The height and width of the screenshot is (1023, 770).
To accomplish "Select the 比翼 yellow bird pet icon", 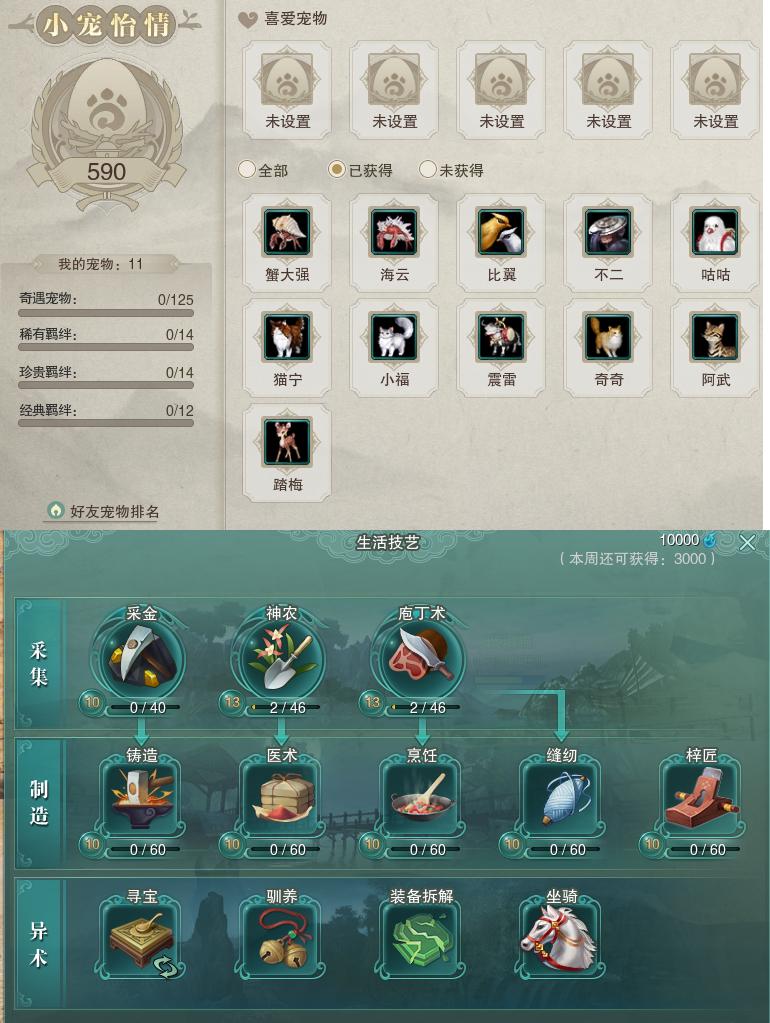I will [x=501, y=232].
